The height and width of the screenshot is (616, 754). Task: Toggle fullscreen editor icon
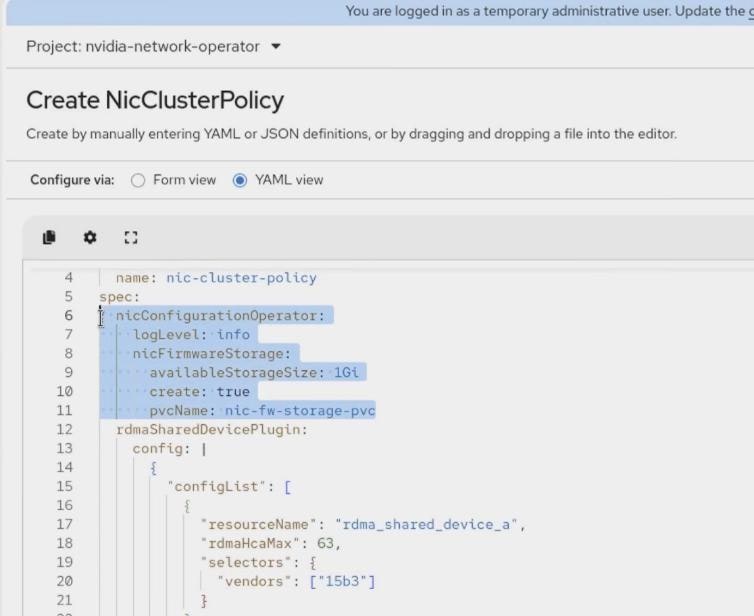coord(131,237)
